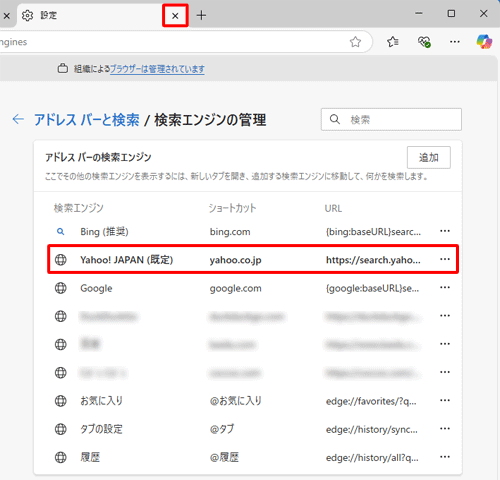This screenshot has width=500, height=480.
Task: Open ブラウザーは管理されています link
Action: [157, 69]
